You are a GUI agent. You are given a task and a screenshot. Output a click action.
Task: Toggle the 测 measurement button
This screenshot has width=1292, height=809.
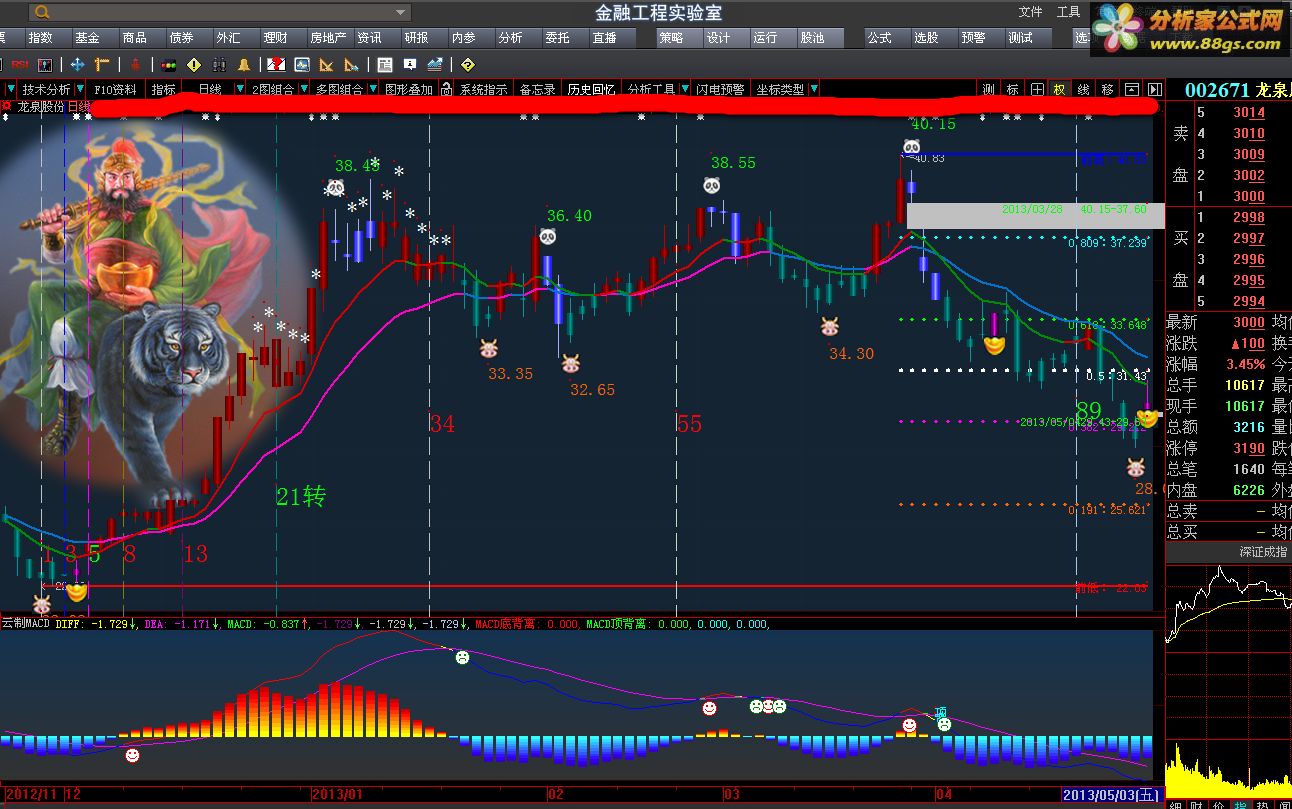pos(988,89)
